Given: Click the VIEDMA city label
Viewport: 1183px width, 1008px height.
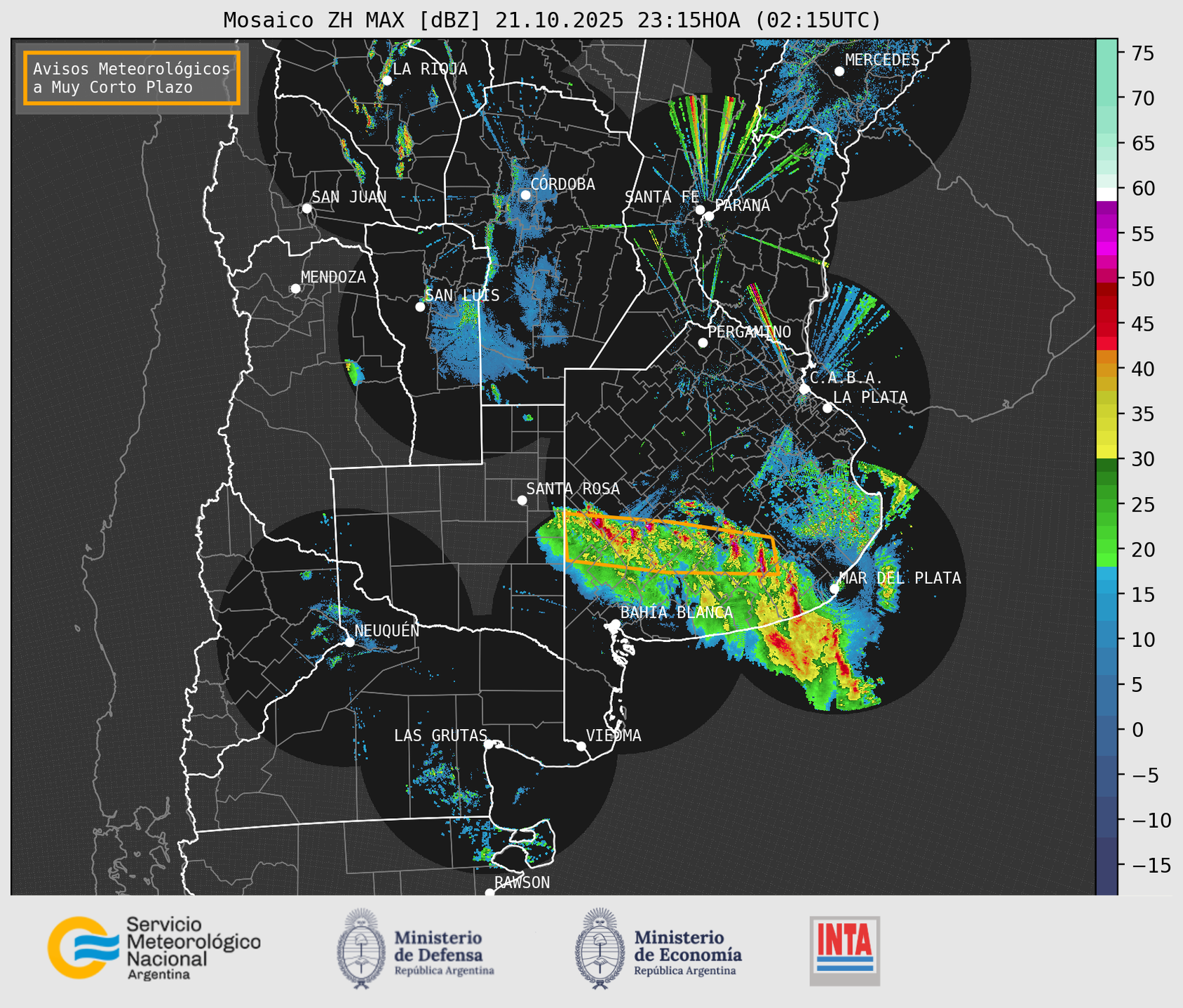Looking at the screenshot, I should pos(614,735).
